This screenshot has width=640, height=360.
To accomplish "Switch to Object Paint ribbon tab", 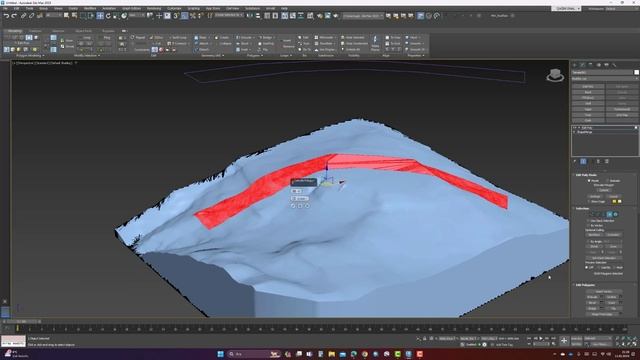I will pos(83,31).
